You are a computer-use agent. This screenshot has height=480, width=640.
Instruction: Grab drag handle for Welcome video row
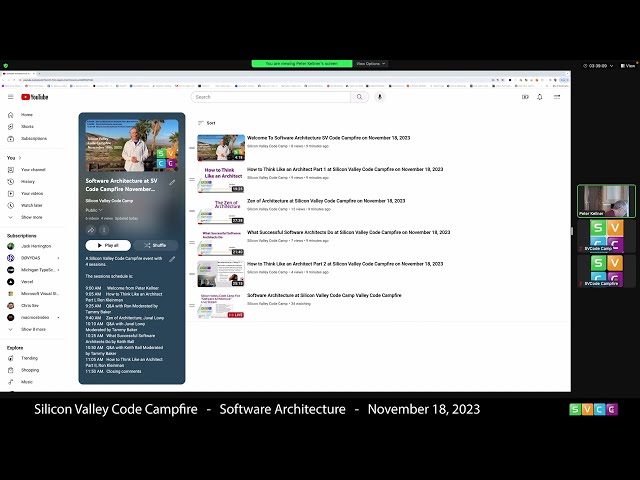coord(192,148)
